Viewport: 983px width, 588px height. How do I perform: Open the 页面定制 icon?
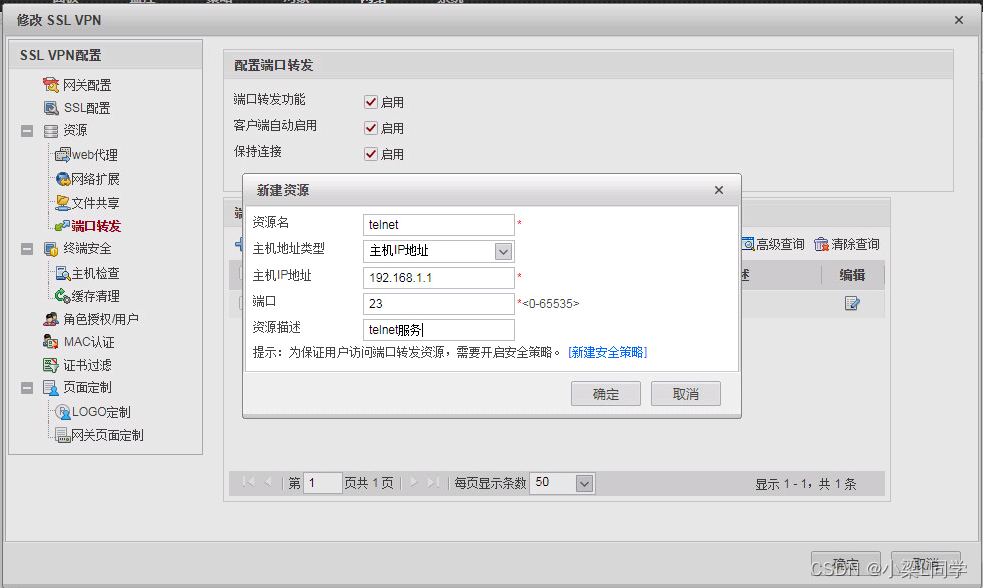(51, 388)
